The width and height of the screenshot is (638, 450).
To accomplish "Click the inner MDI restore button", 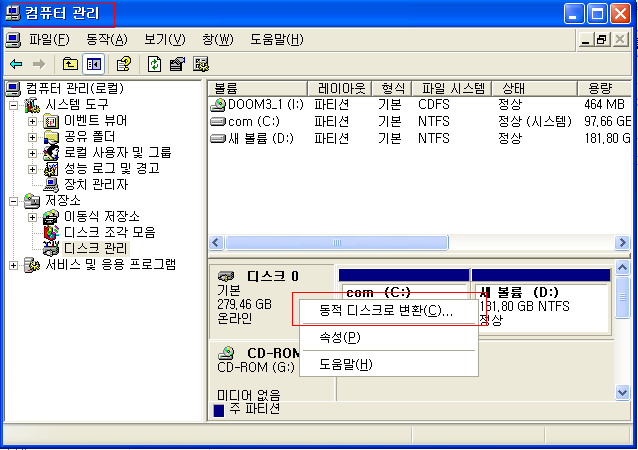I will tap(602, 40).
